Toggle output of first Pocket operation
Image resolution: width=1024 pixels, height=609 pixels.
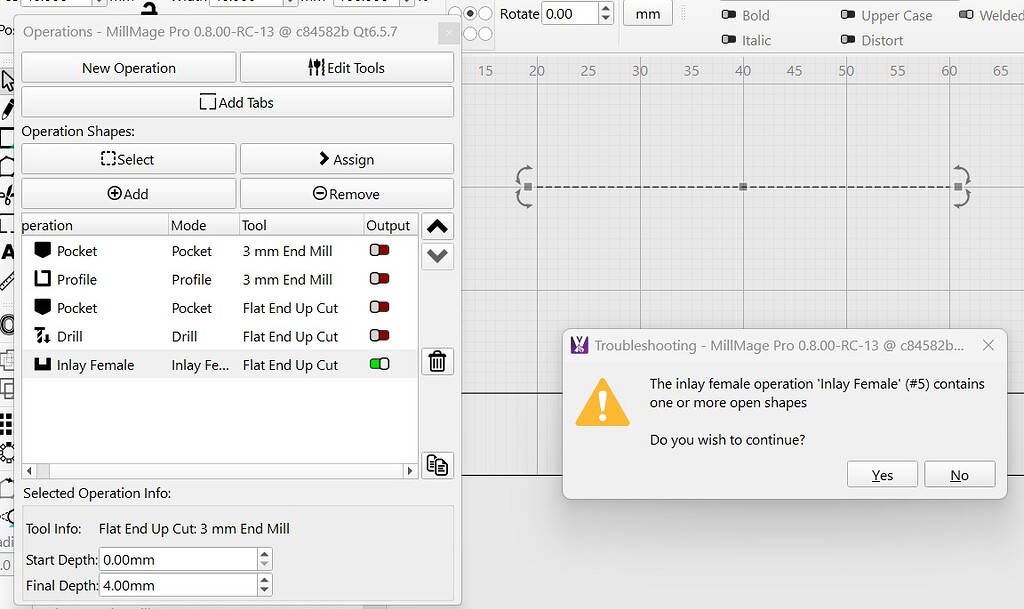pyautogui.click(x=379, y=250)
